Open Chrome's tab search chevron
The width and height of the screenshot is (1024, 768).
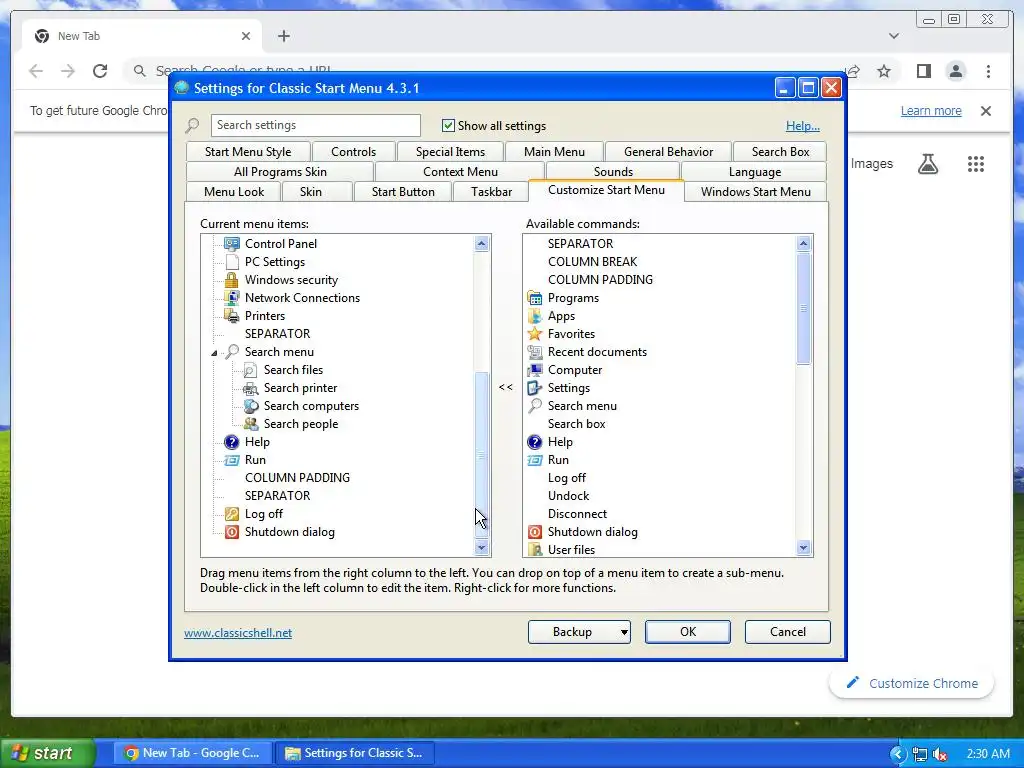point(893,36)
